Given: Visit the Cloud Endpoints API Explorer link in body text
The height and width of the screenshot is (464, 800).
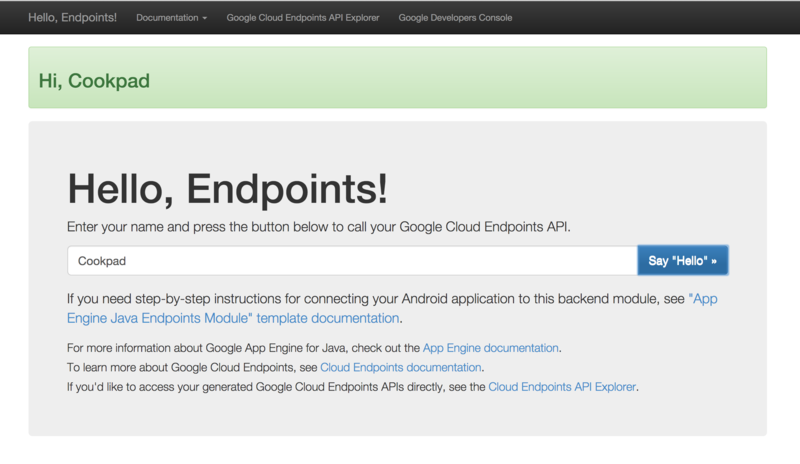Looking at the screenshot, I should (562, 387).
